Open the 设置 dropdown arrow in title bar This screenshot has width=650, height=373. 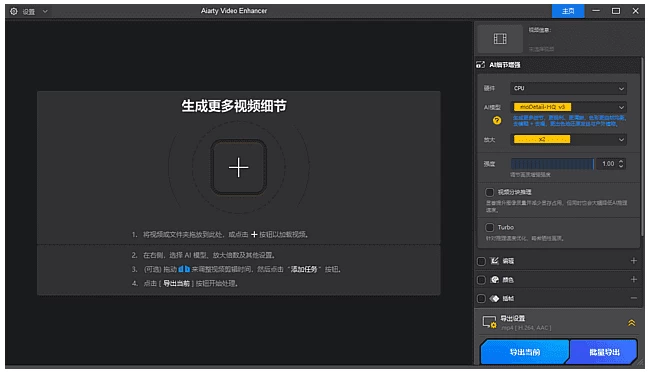(45, 11)
